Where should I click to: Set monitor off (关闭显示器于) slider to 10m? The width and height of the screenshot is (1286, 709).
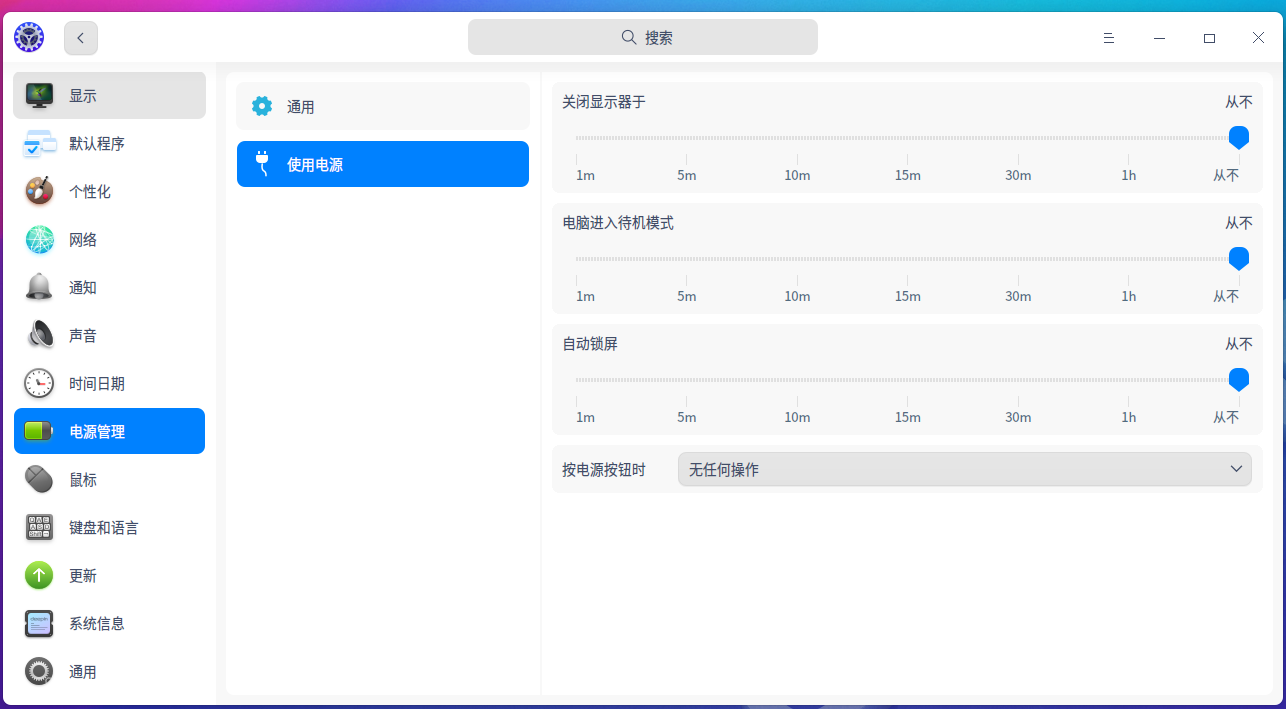(x=797, y=138)
